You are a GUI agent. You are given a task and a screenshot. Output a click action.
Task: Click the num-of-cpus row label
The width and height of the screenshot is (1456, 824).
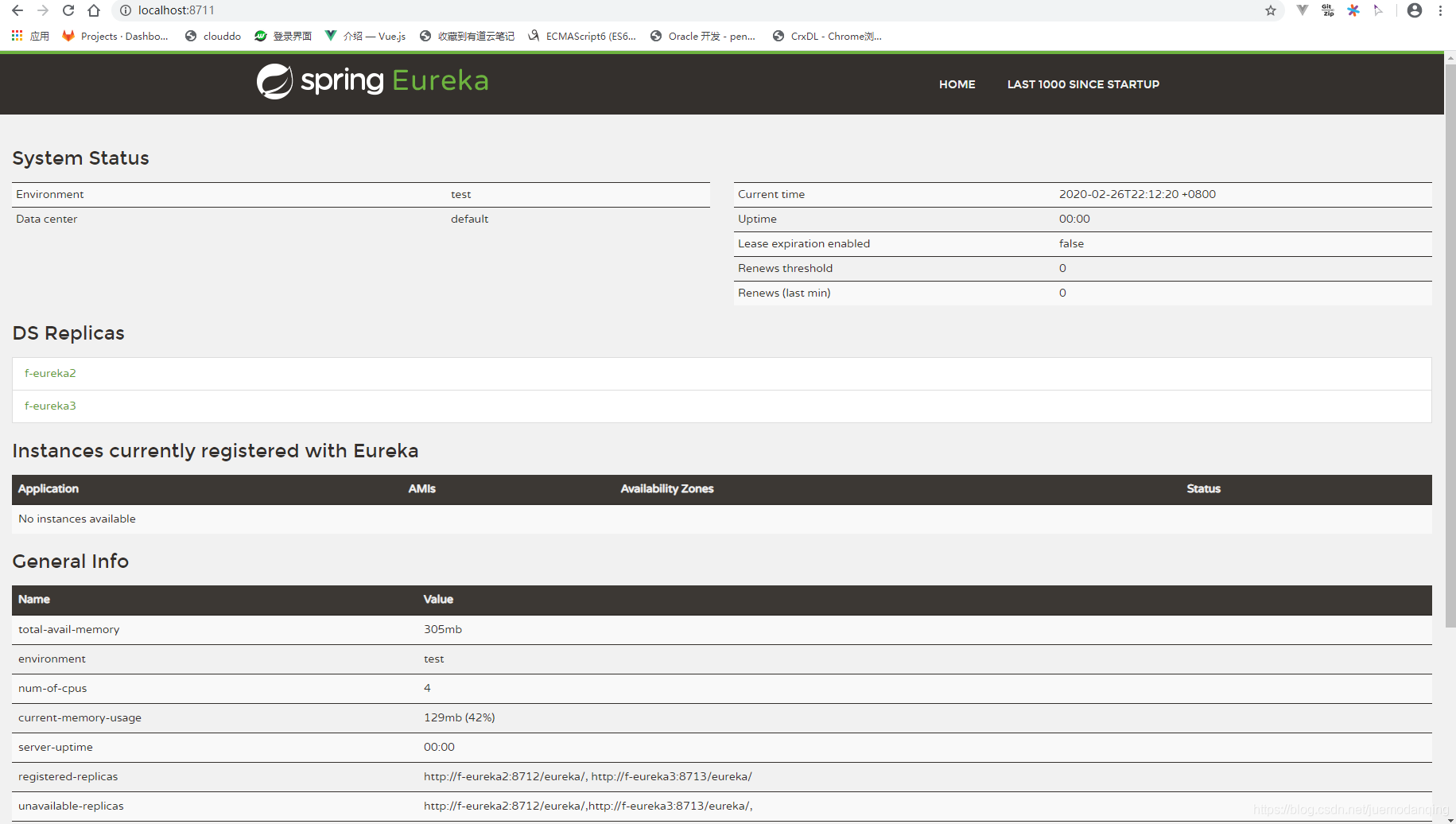(x=52, y=688)
